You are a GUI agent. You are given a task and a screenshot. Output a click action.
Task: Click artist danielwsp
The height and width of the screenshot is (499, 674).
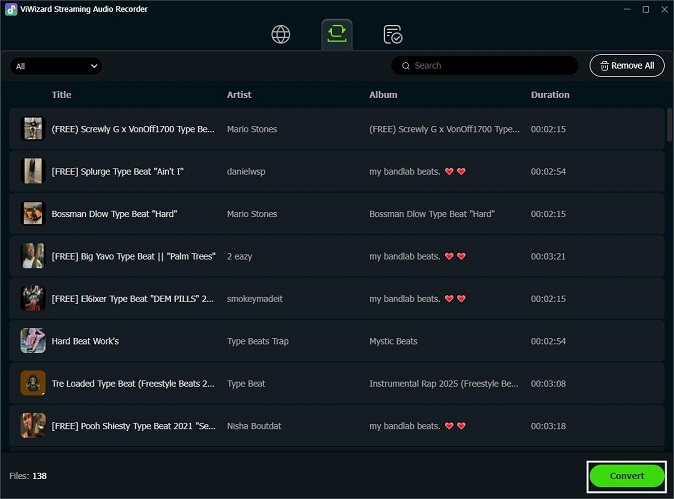coord(246,171)
